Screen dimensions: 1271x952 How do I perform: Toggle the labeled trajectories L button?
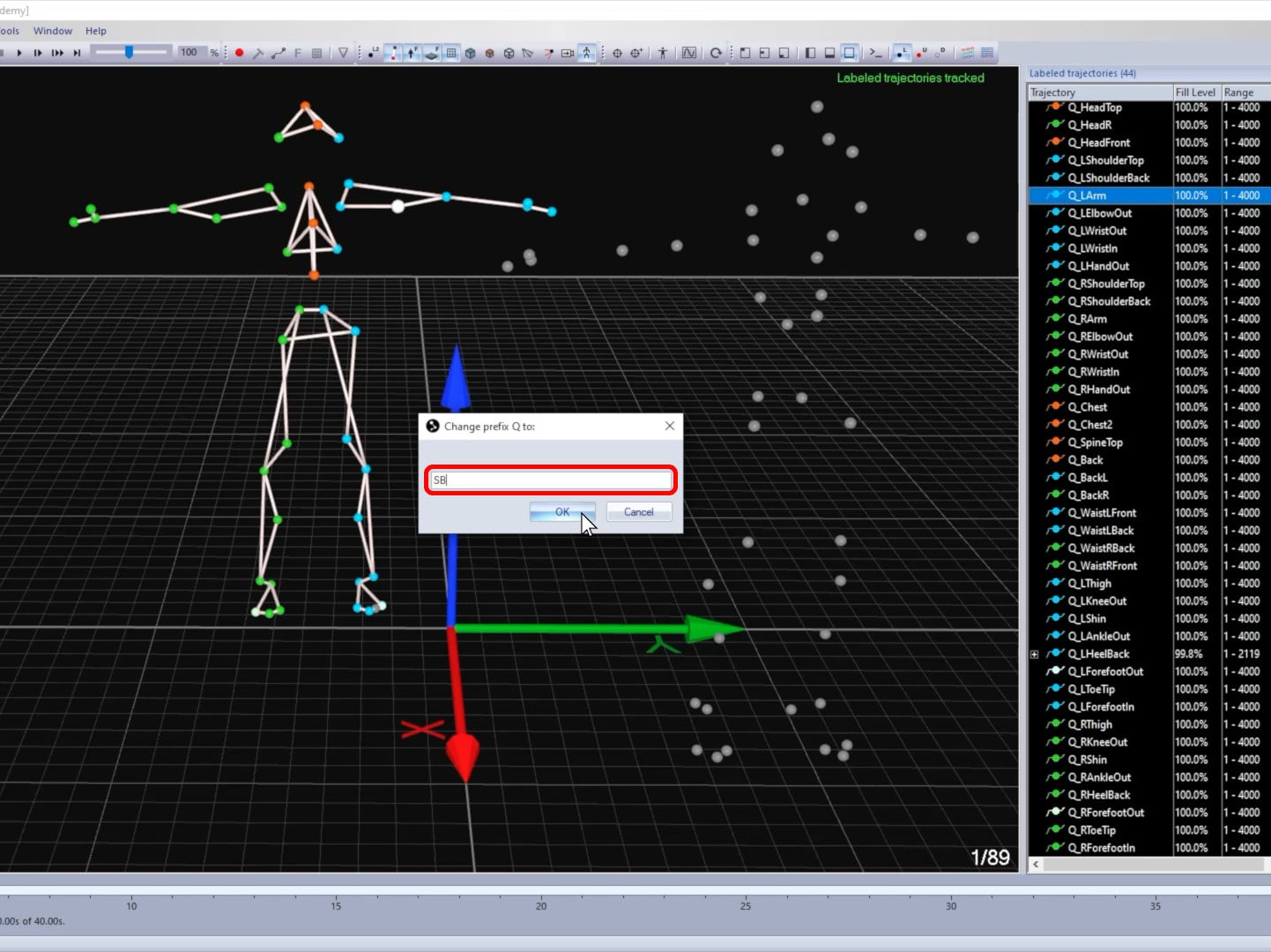(901, 53)
